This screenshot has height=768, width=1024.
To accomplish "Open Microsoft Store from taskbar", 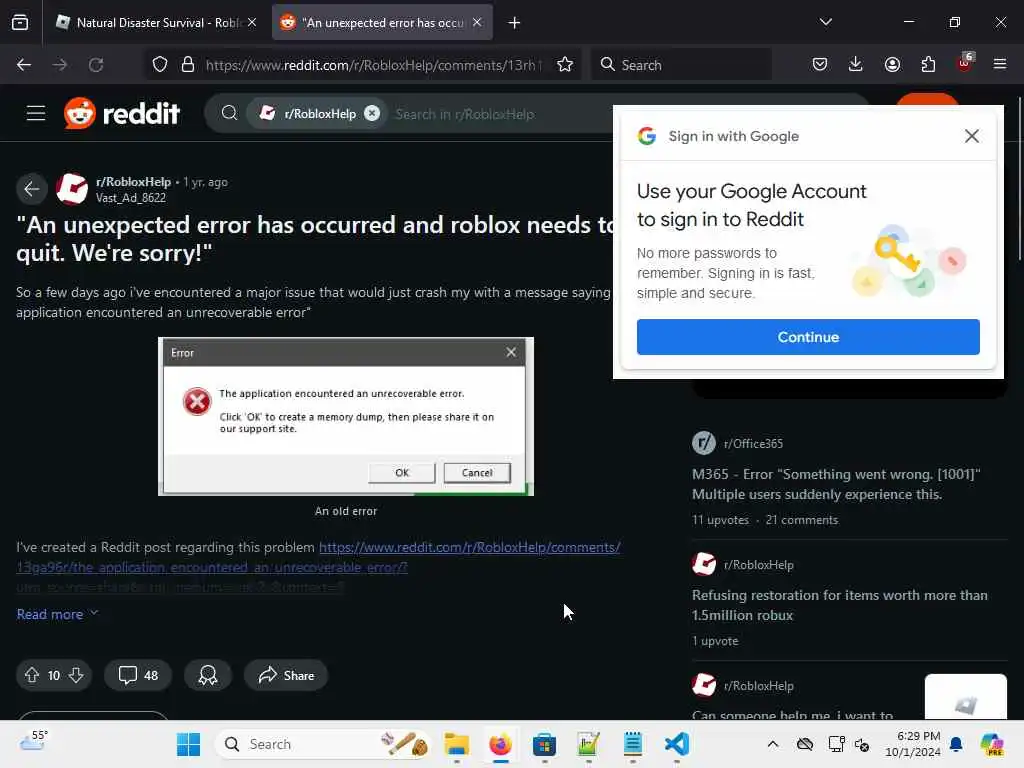I will click(x=544, y=744).
